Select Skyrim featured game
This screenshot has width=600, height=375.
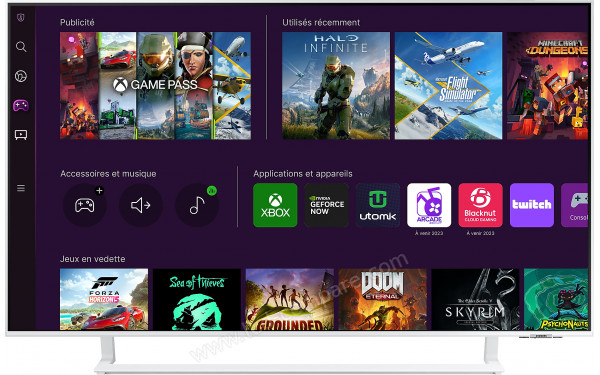tap(475, 299)
